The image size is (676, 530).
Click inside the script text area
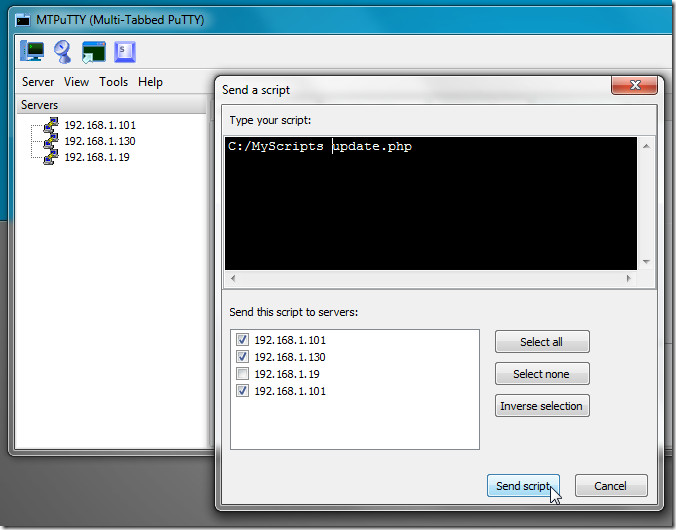[x=430, y=204]
